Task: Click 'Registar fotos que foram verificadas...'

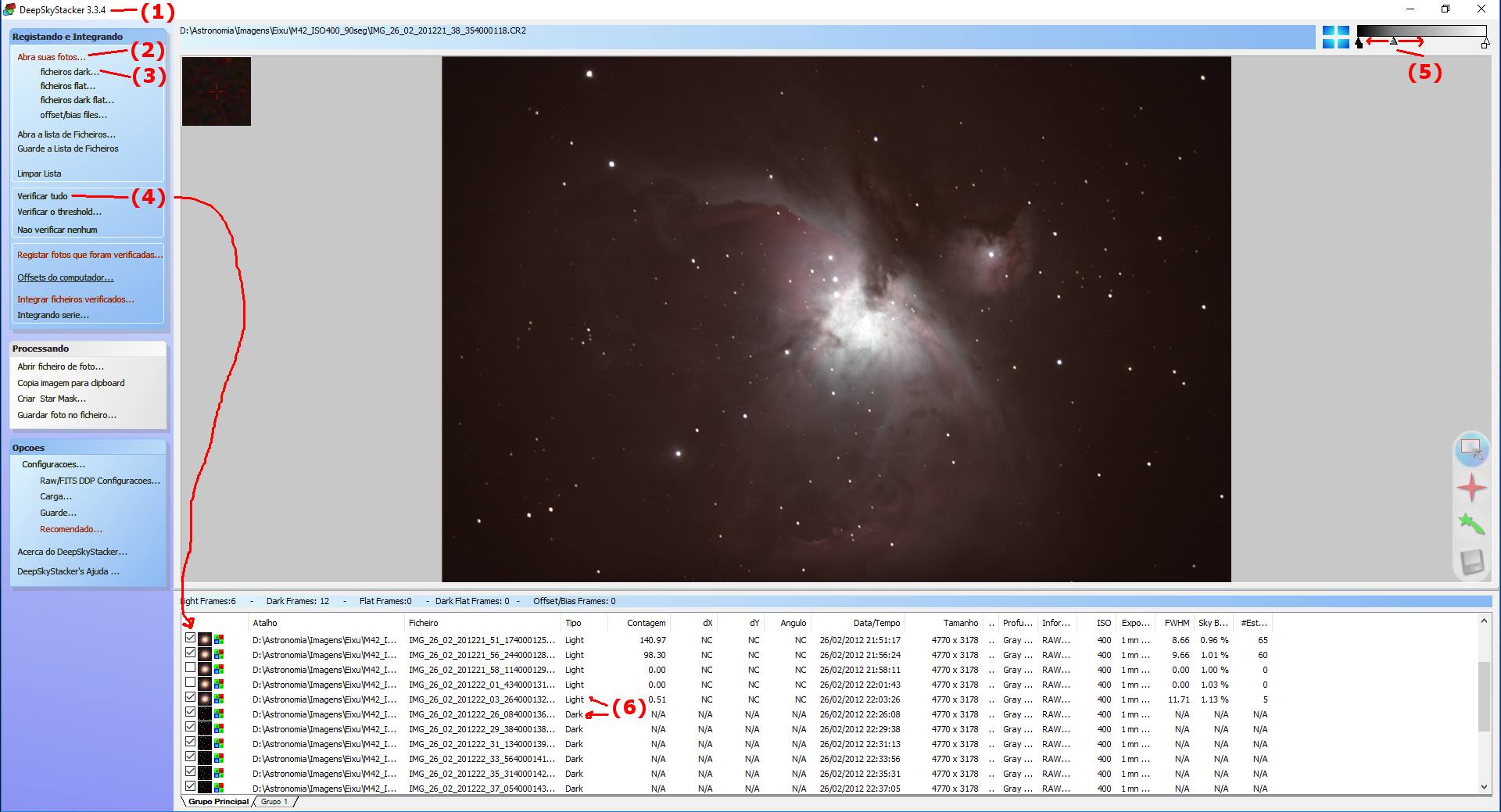Action: (x=90, y=255)
